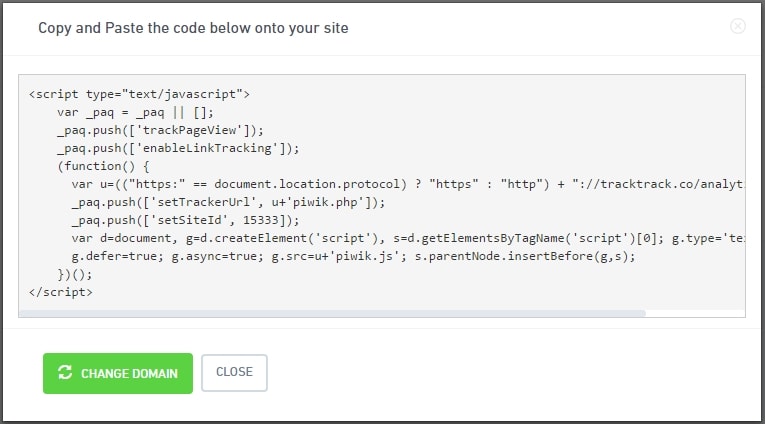765x424 pixels.
Task: Click the closing '</script>' tag line
Action: [x=60, y=292]
